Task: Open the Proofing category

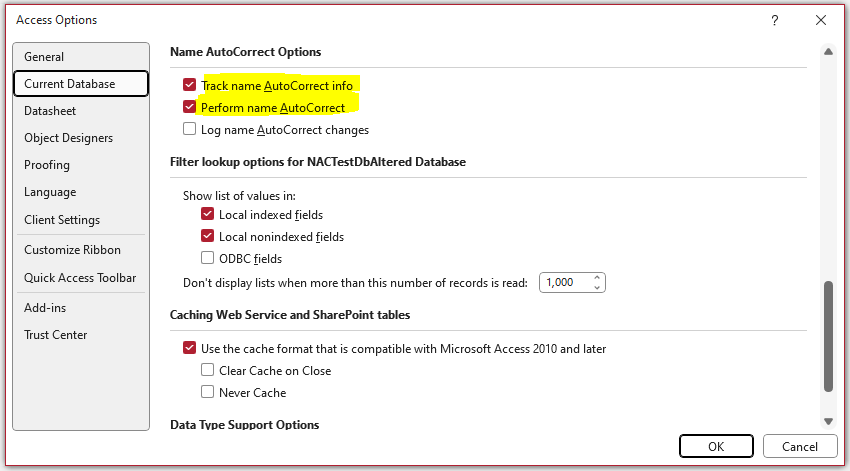Action: tap(81, 165)
